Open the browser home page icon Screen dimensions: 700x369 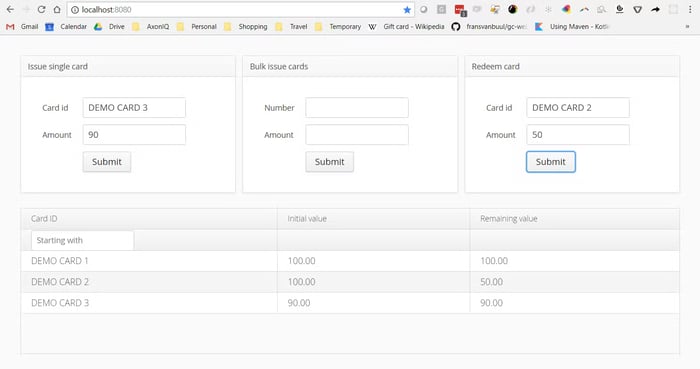pyautogui.click(x=57, y=9)
